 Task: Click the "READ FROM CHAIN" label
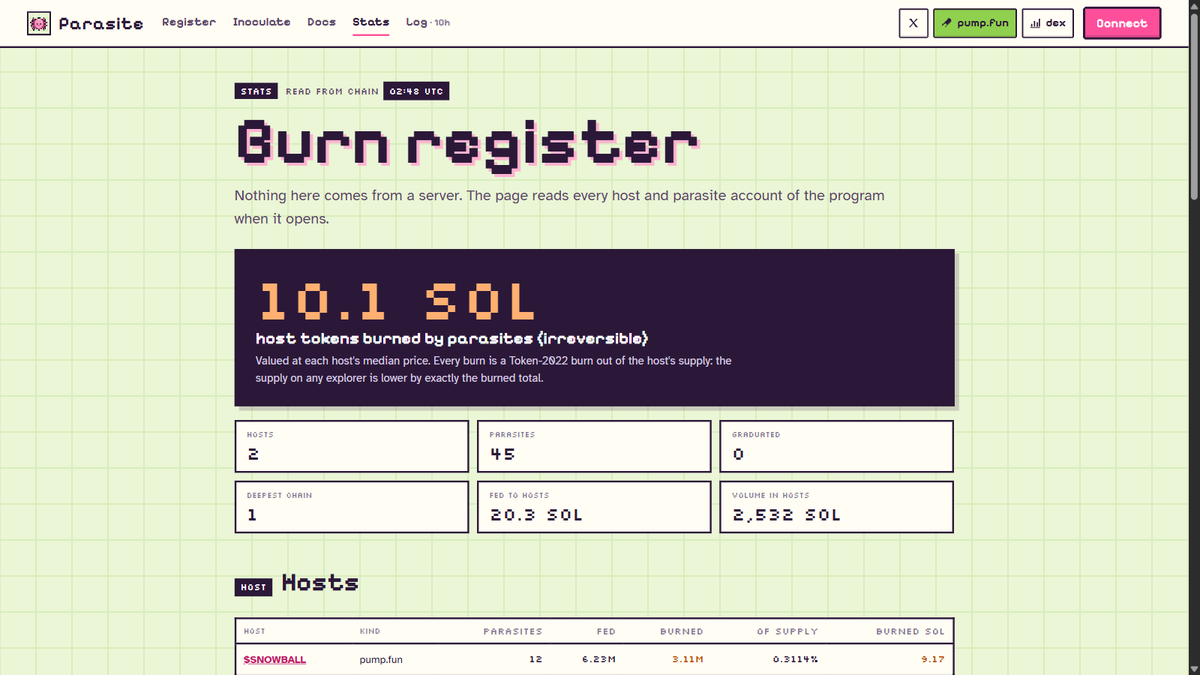332,92
